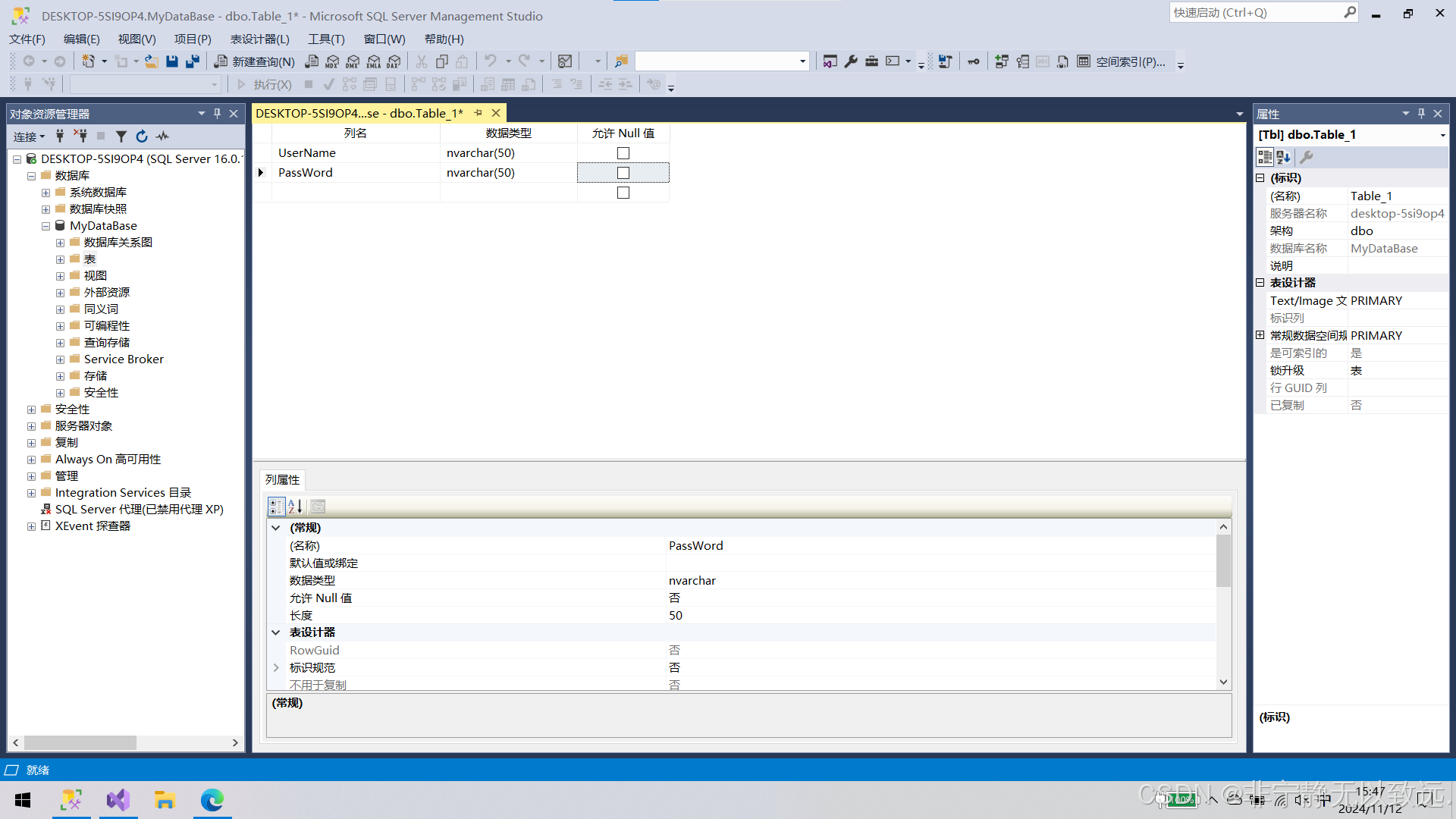Click the Save toolbar icon
1456x819 pixels.
[x=172, y=61]
